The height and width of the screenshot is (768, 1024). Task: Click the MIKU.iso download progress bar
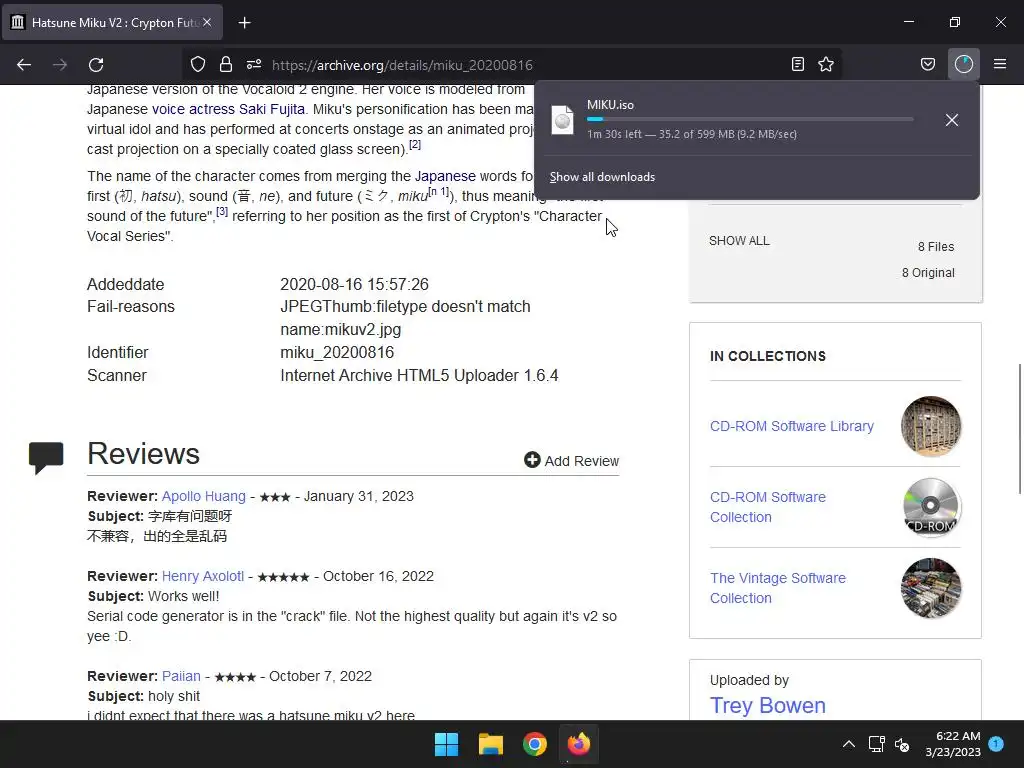tap(750, 120)
